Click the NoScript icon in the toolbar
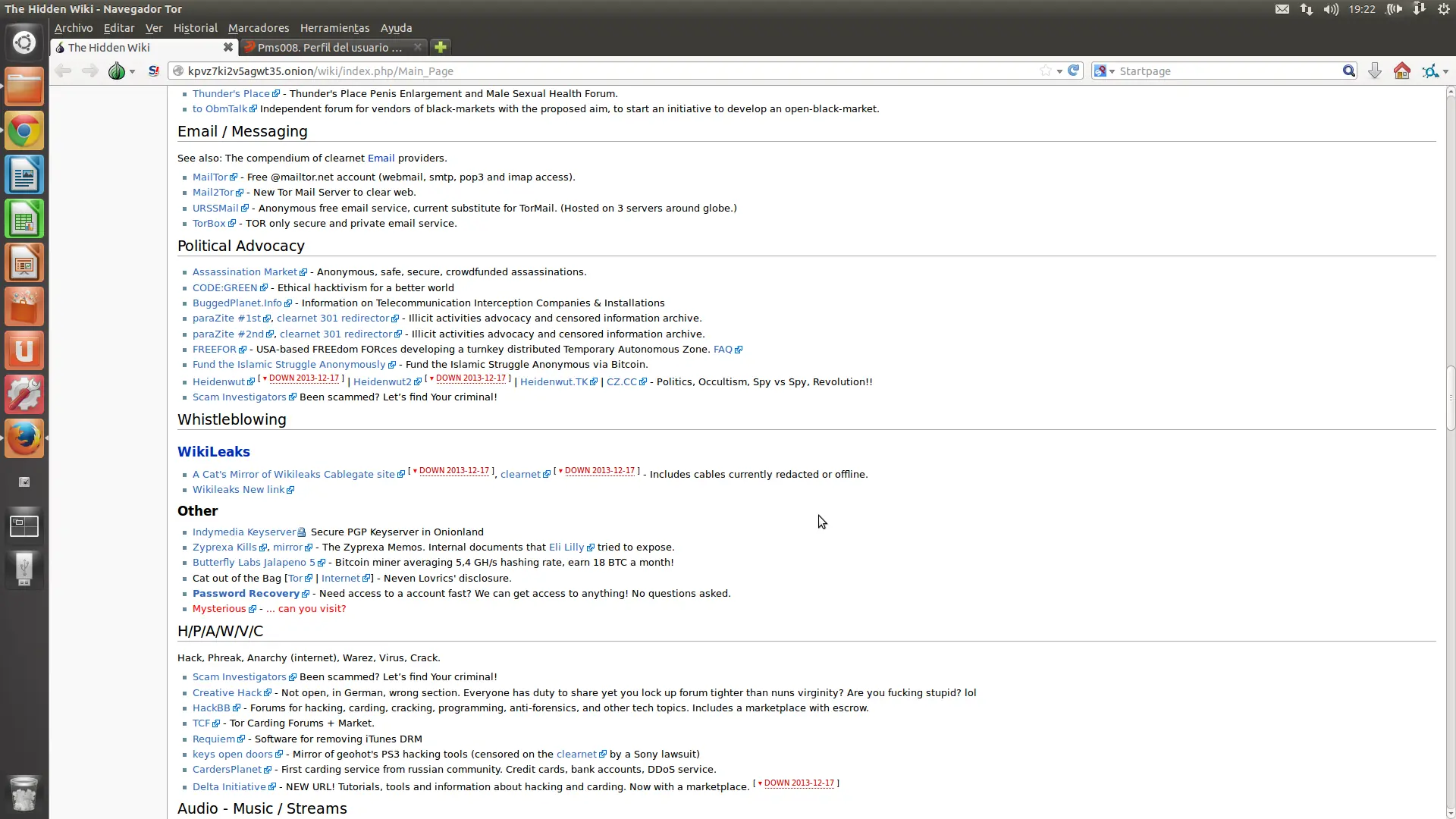Image resolution: width=1456 pixels, height=819 pixels. click(x=154, y=71)
